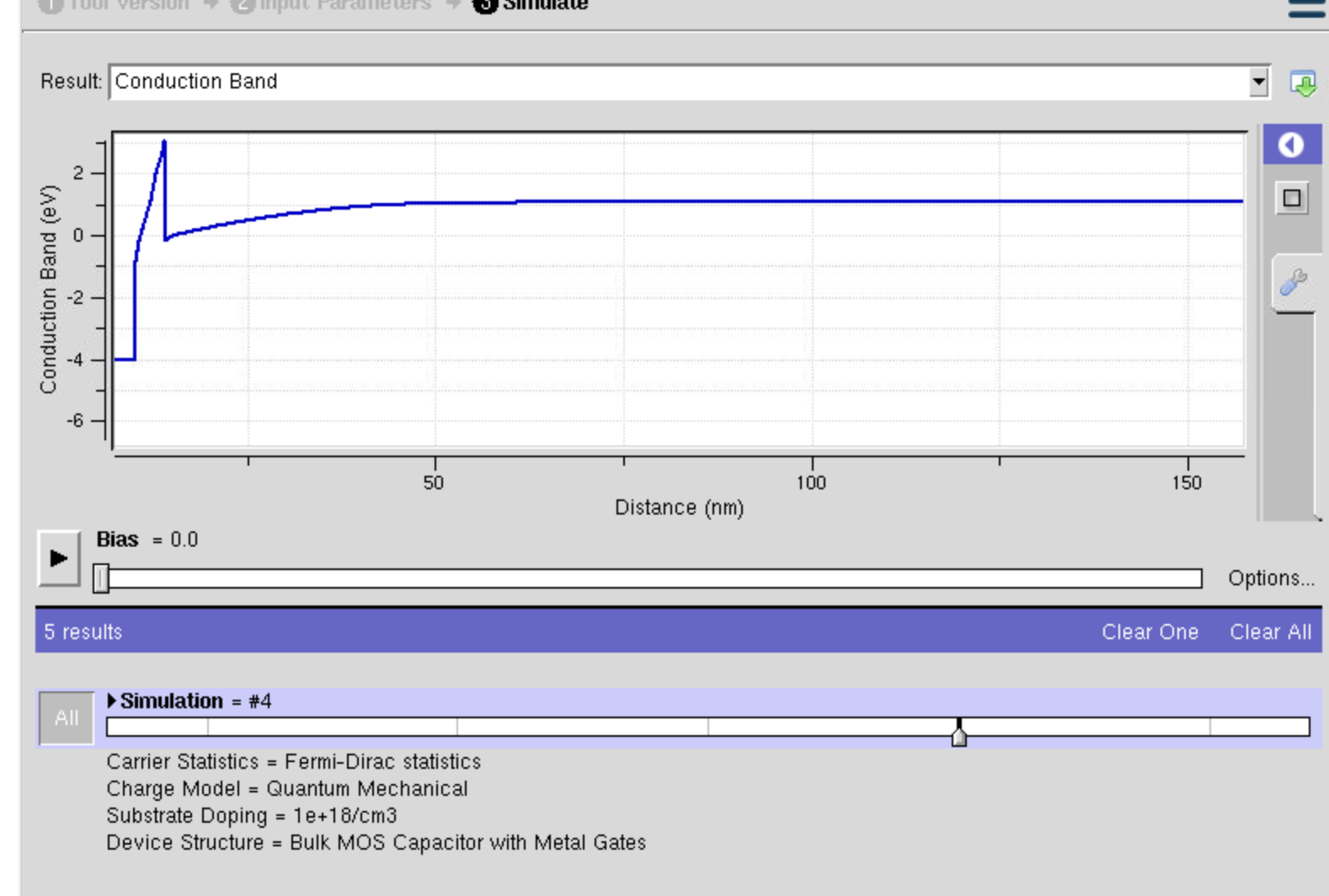Screen dimensions: 1329x896
Task: Click the square reset-view icon beside the plot
Action: pos(1292,199)
